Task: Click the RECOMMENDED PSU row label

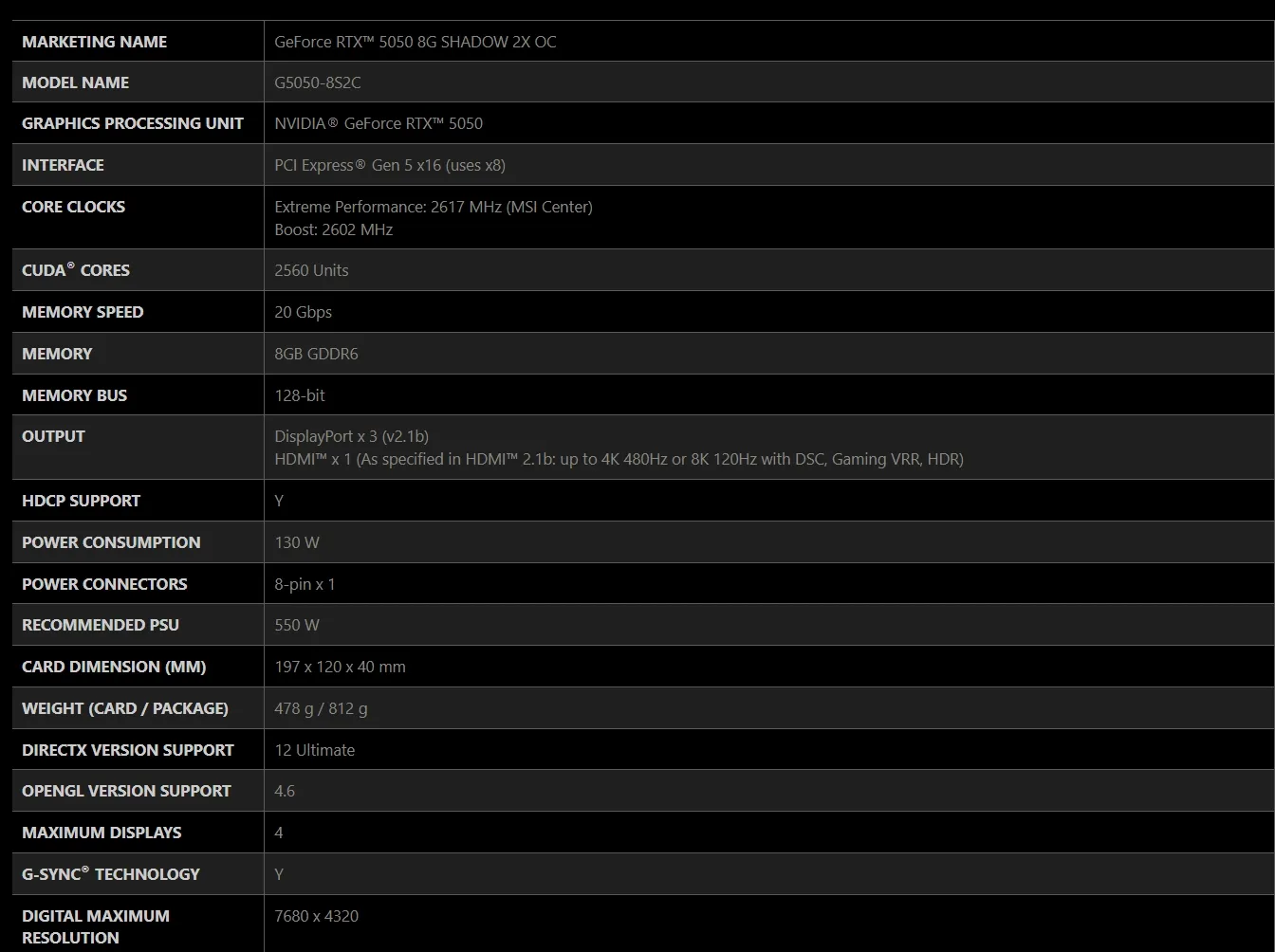Action: [x=101, y=625]
